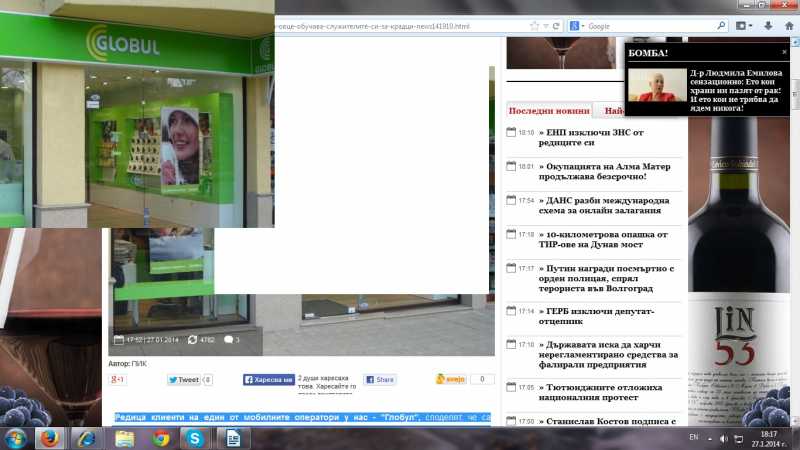Image resolution: width=800 pixels, height=450 pixels.
Task: Open the URL history dropdown arrow
Action: tap(545, 26)
